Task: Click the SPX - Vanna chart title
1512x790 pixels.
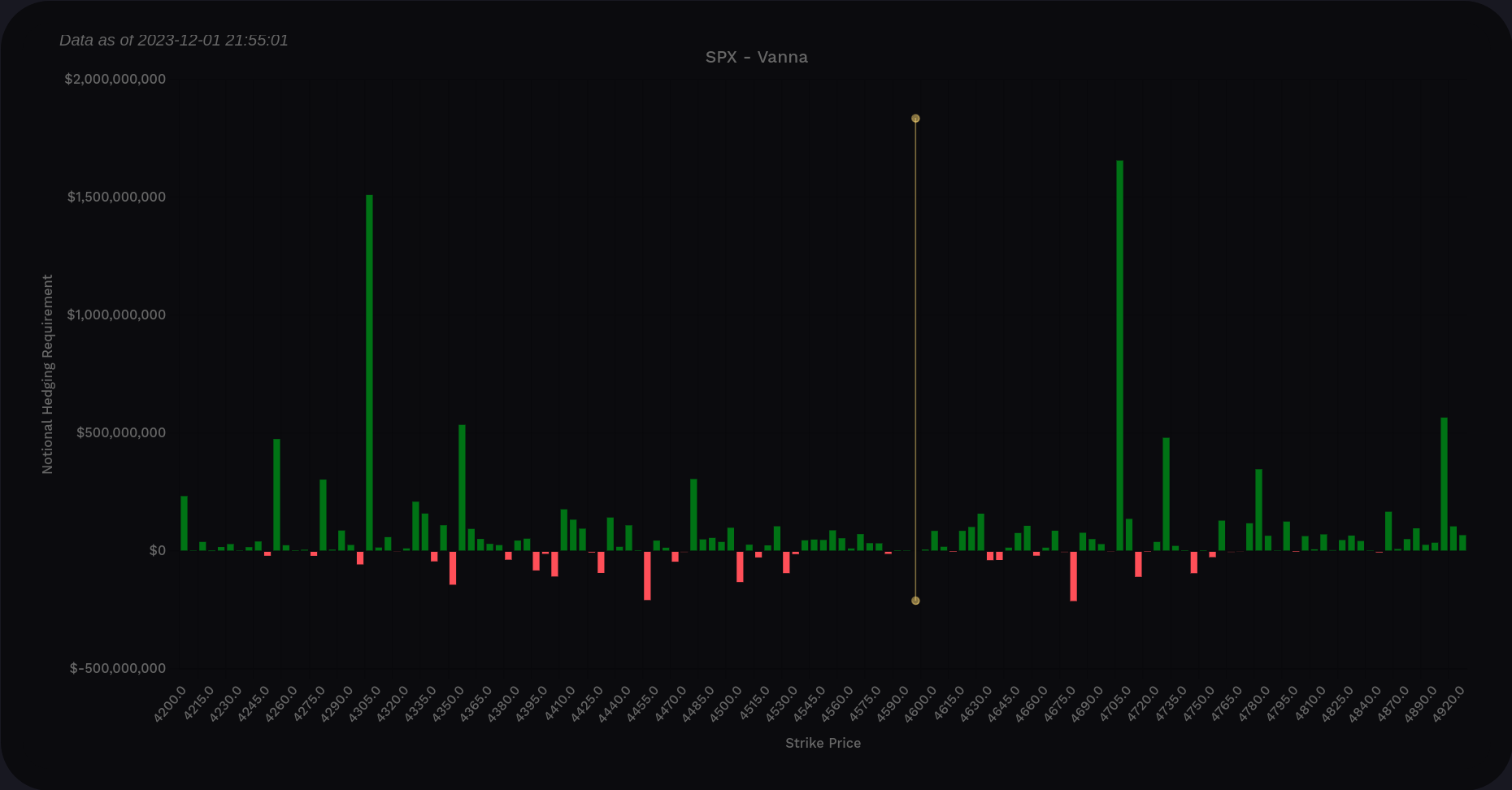Action: (756, 57)
